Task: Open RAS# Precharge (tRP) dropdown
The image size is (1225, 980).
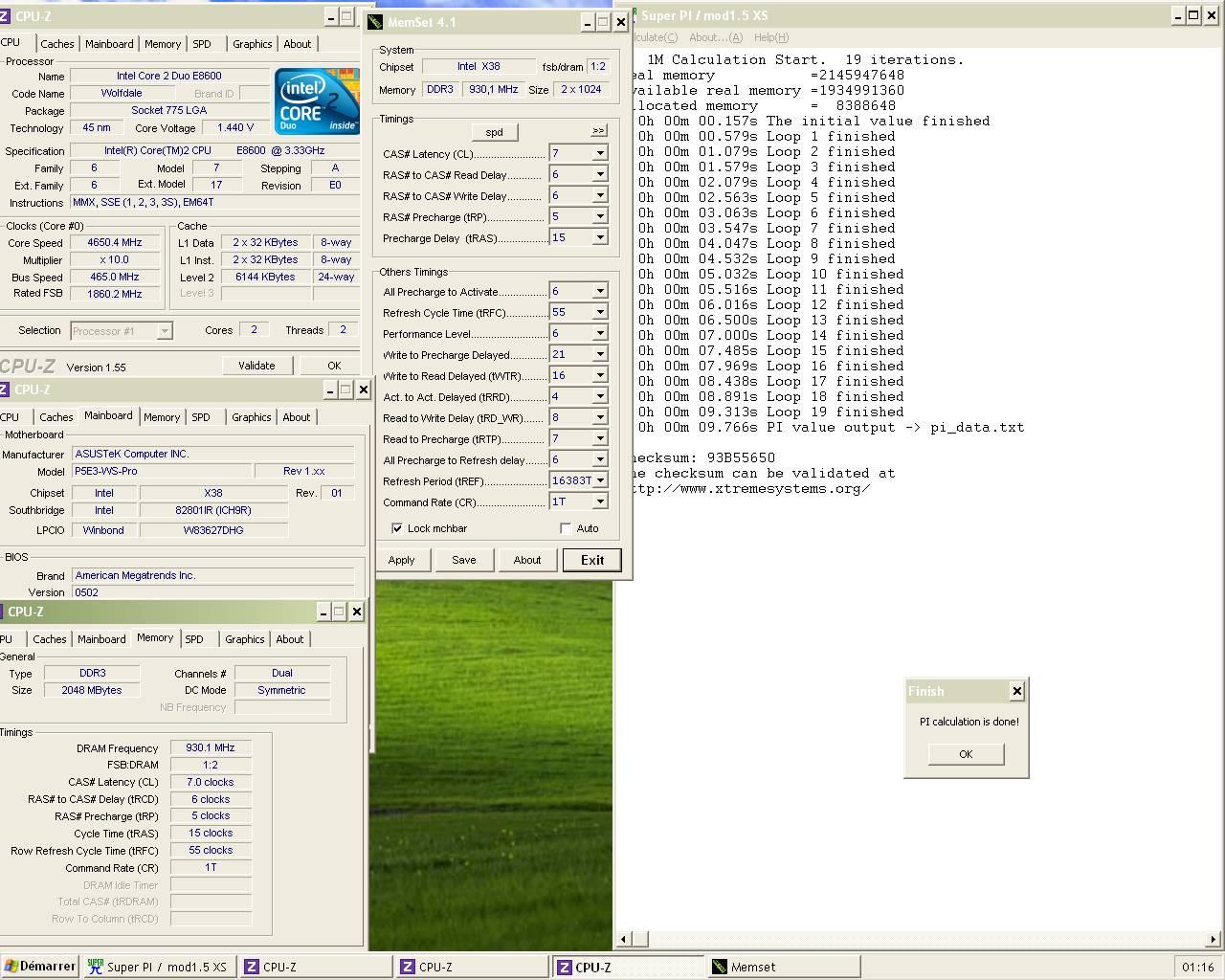Action: coord(600,216)
